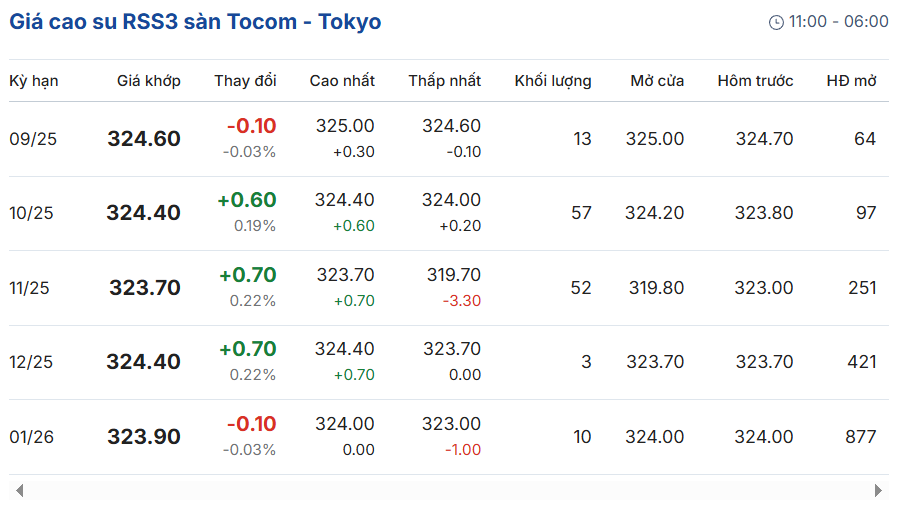
Task: Click the 323.90 matched price
Action: (x=144, y=437)
